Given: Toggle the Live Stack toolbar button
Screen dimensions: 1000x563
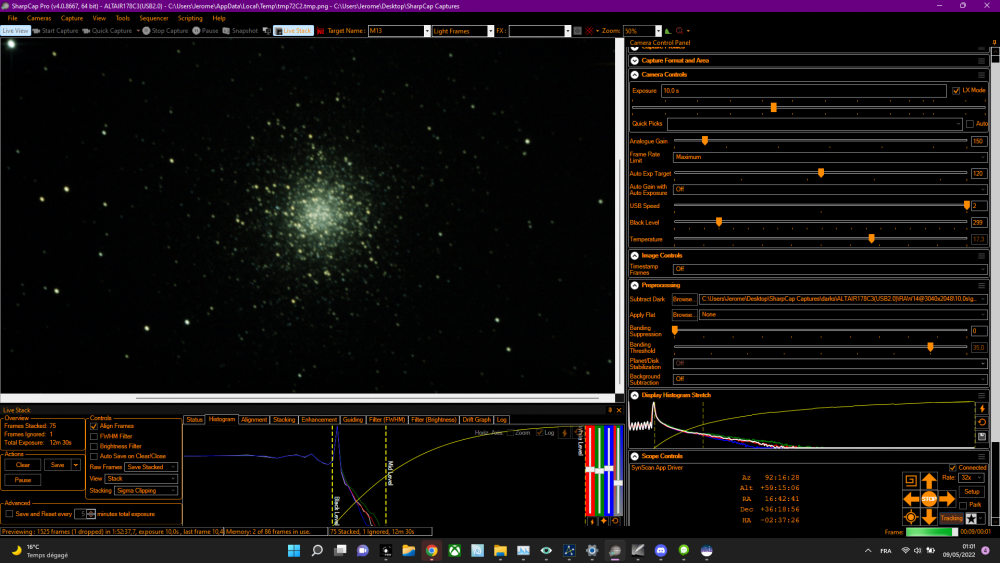Looking at the screenshot, I should (293, 31).
